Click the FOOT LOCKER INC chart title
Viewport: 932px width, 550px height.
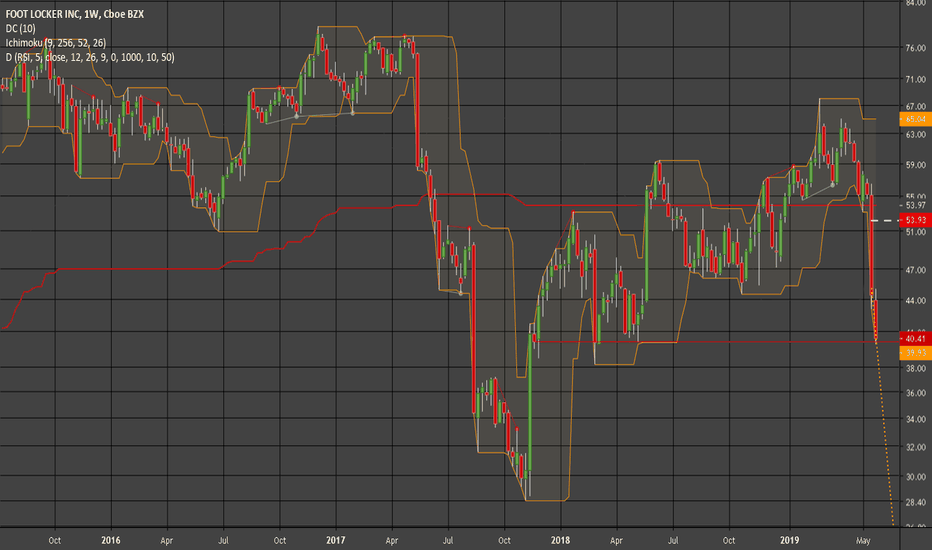(x=75, y=14)
